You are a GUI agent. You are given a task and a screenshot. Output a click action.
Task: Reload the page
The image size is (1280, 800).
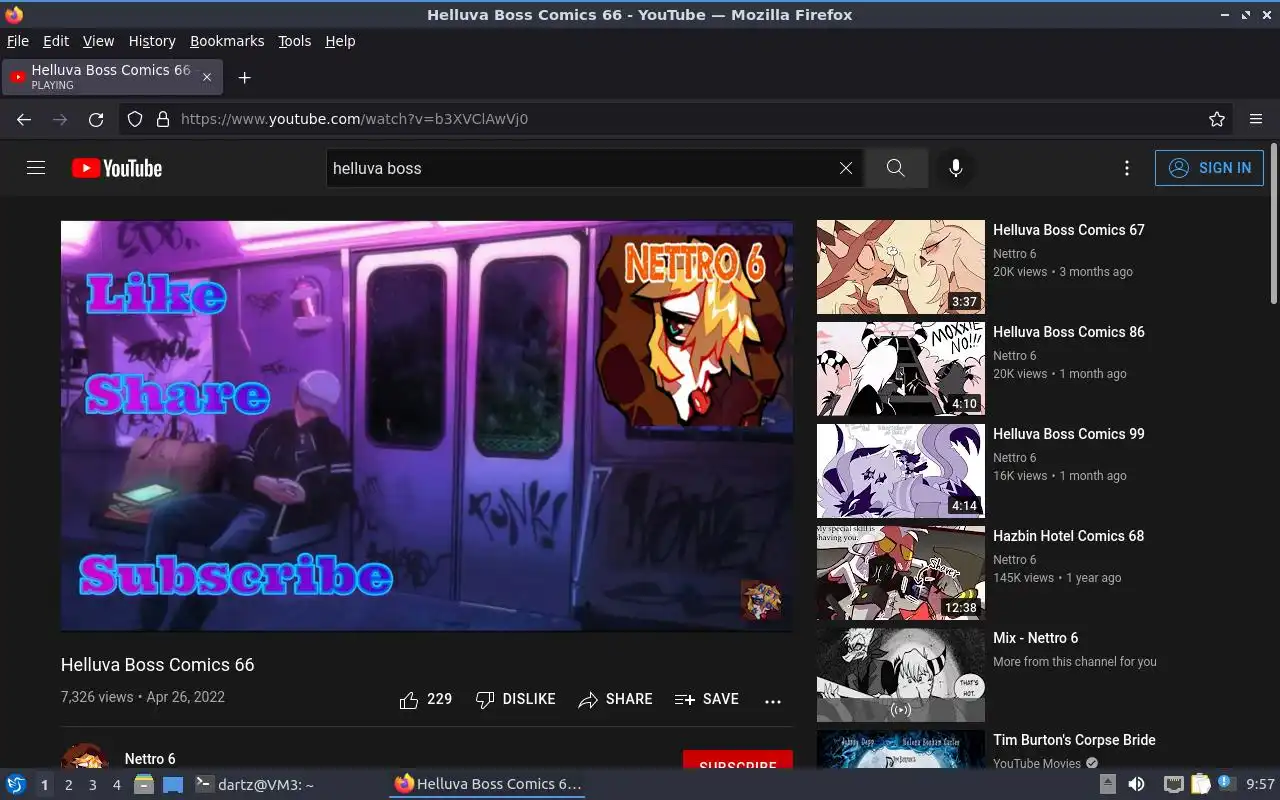(96, 119)
